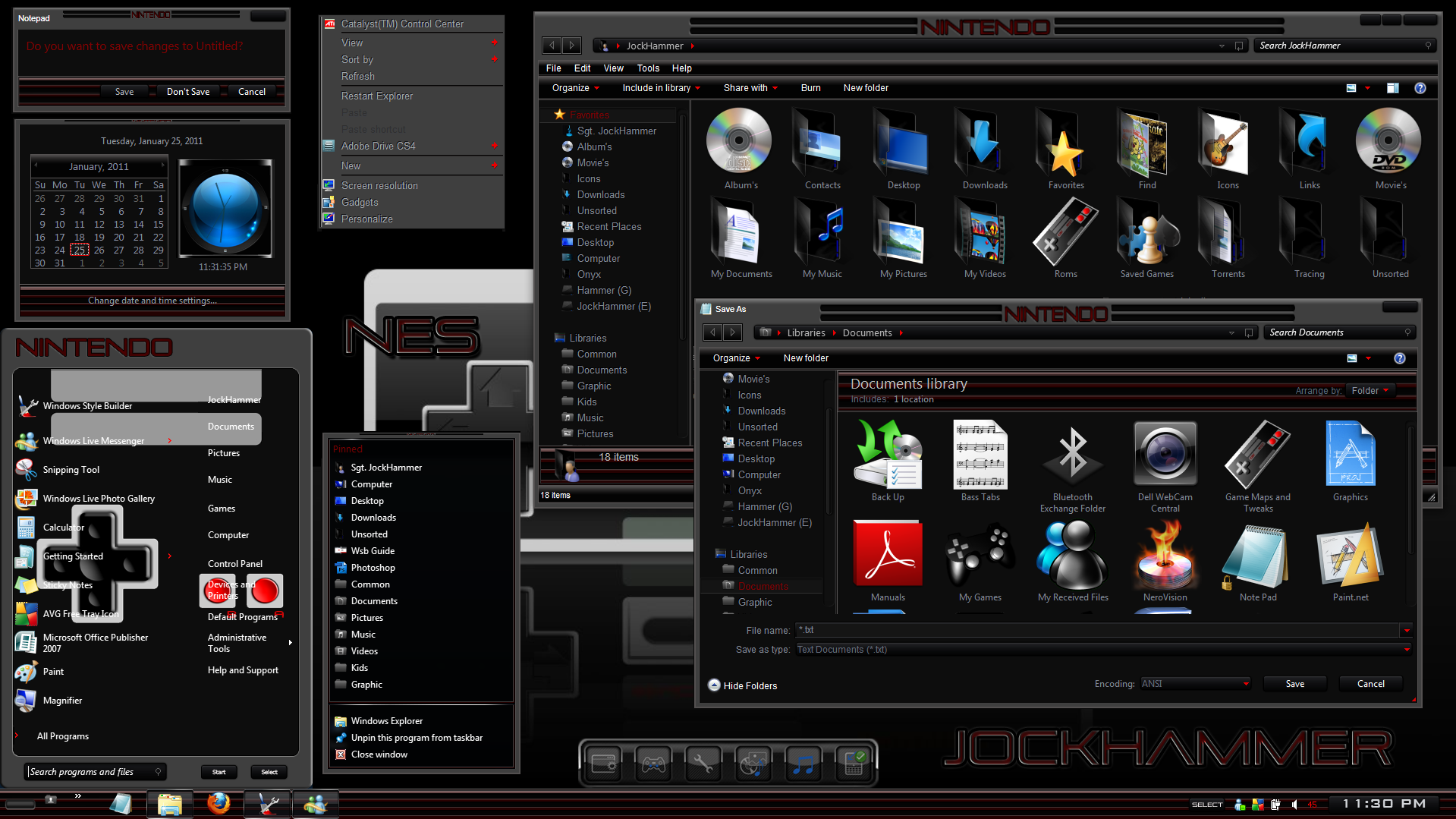Select the Paint.net icon in Save As
This screenshot has height=819, width=1456.
[x=1350, y=554]
